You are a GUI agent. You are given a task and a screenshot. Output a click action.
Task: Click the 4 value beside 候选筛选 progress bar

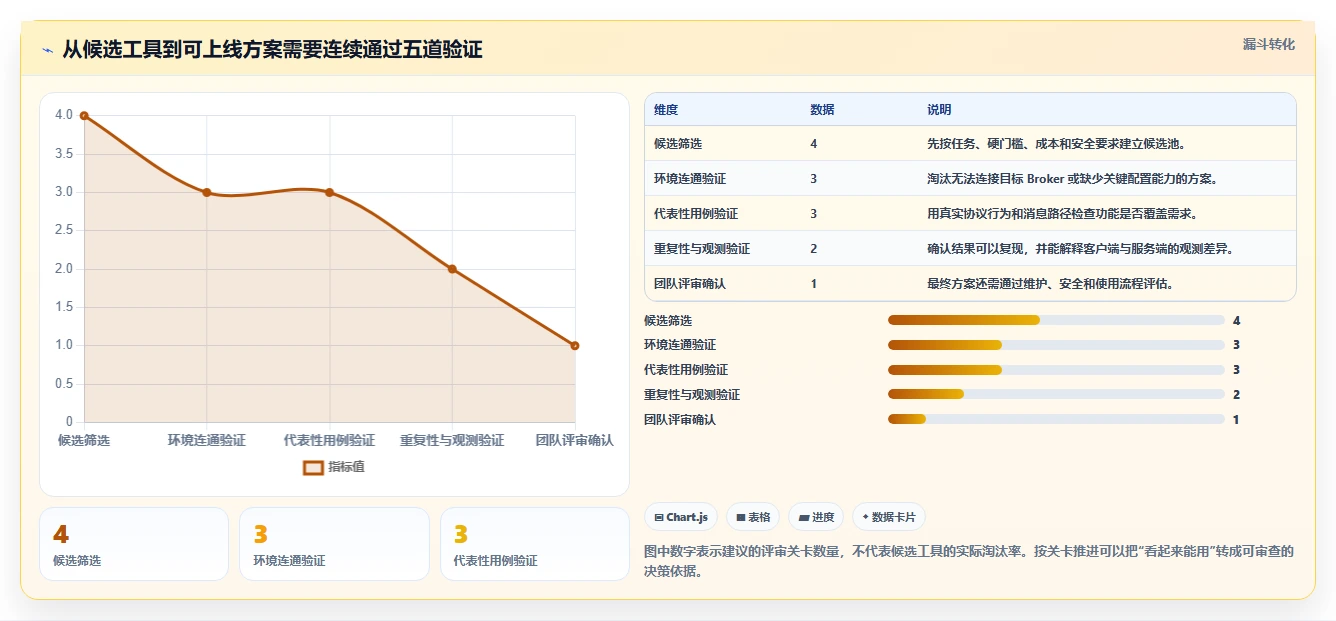pyautogui.click(x=1236, y=321)
